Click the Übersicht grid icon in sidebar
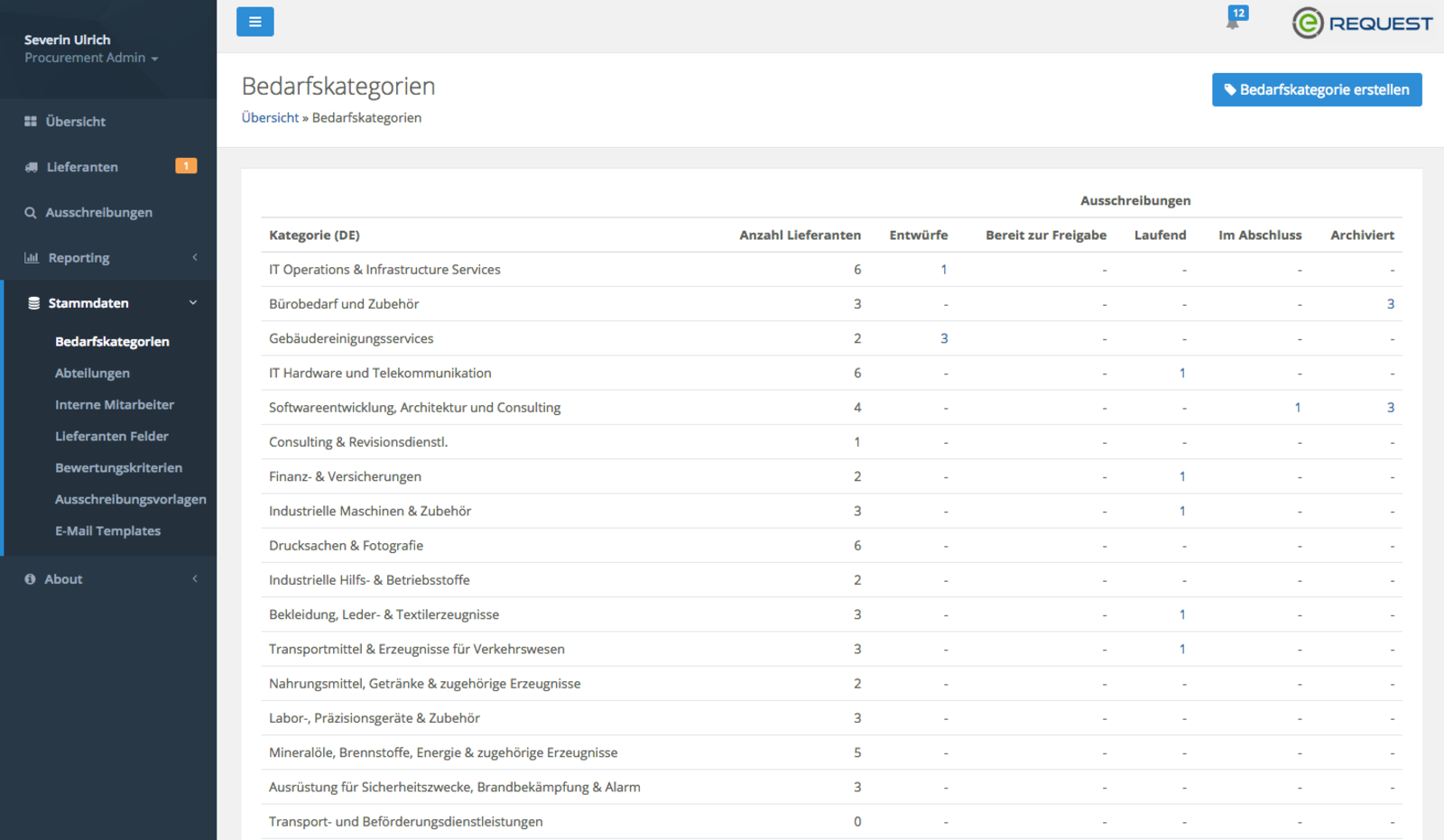Viewport: 1444px width, 840px height. tap(31, 122)
